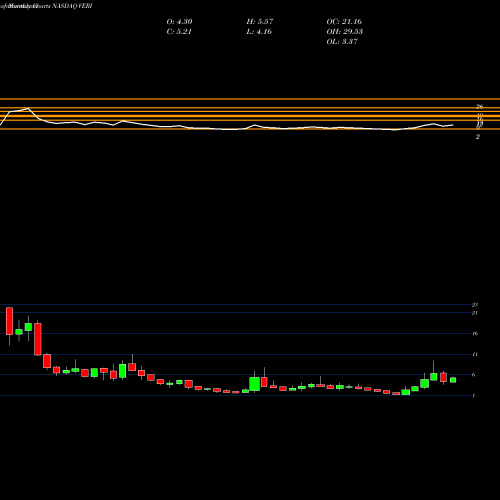The width and height of the screenshot is (500, 500).
Task: Click the '6' price axis label
Action: point(474,375)
